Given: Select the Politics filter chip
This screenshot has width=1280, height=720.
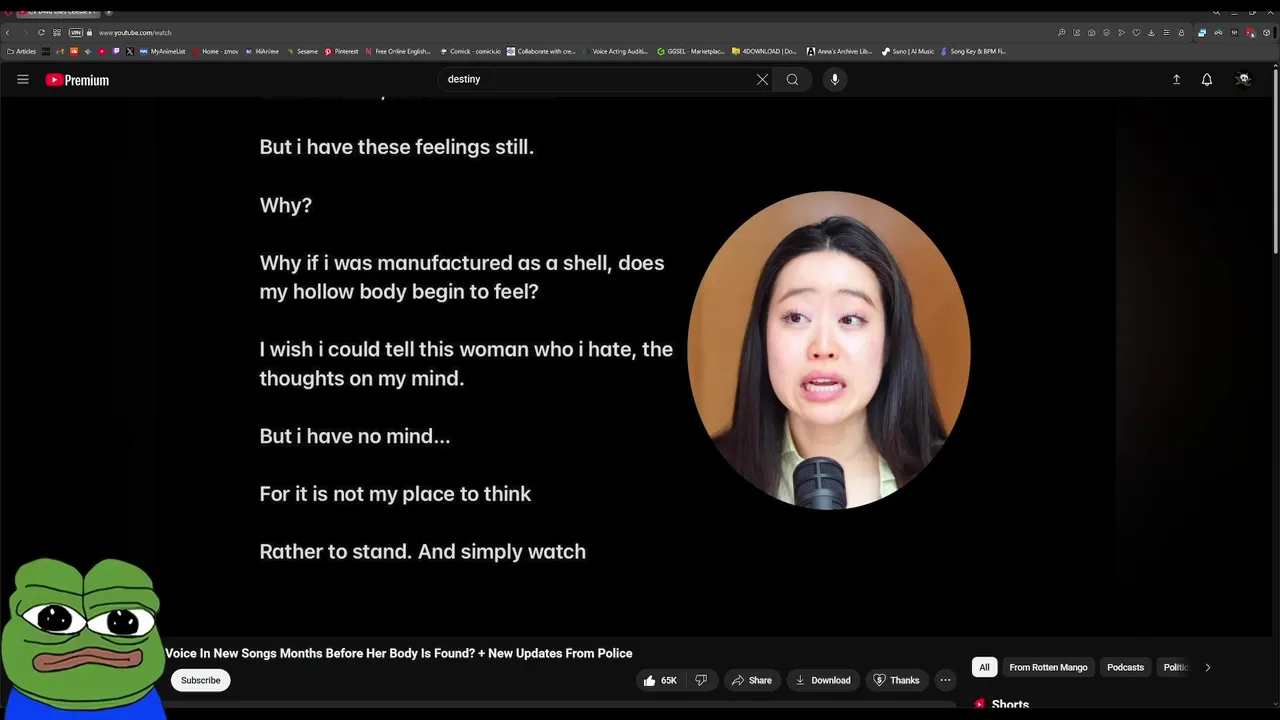Looking at the screenshot, I should [x=1175, y=667].
